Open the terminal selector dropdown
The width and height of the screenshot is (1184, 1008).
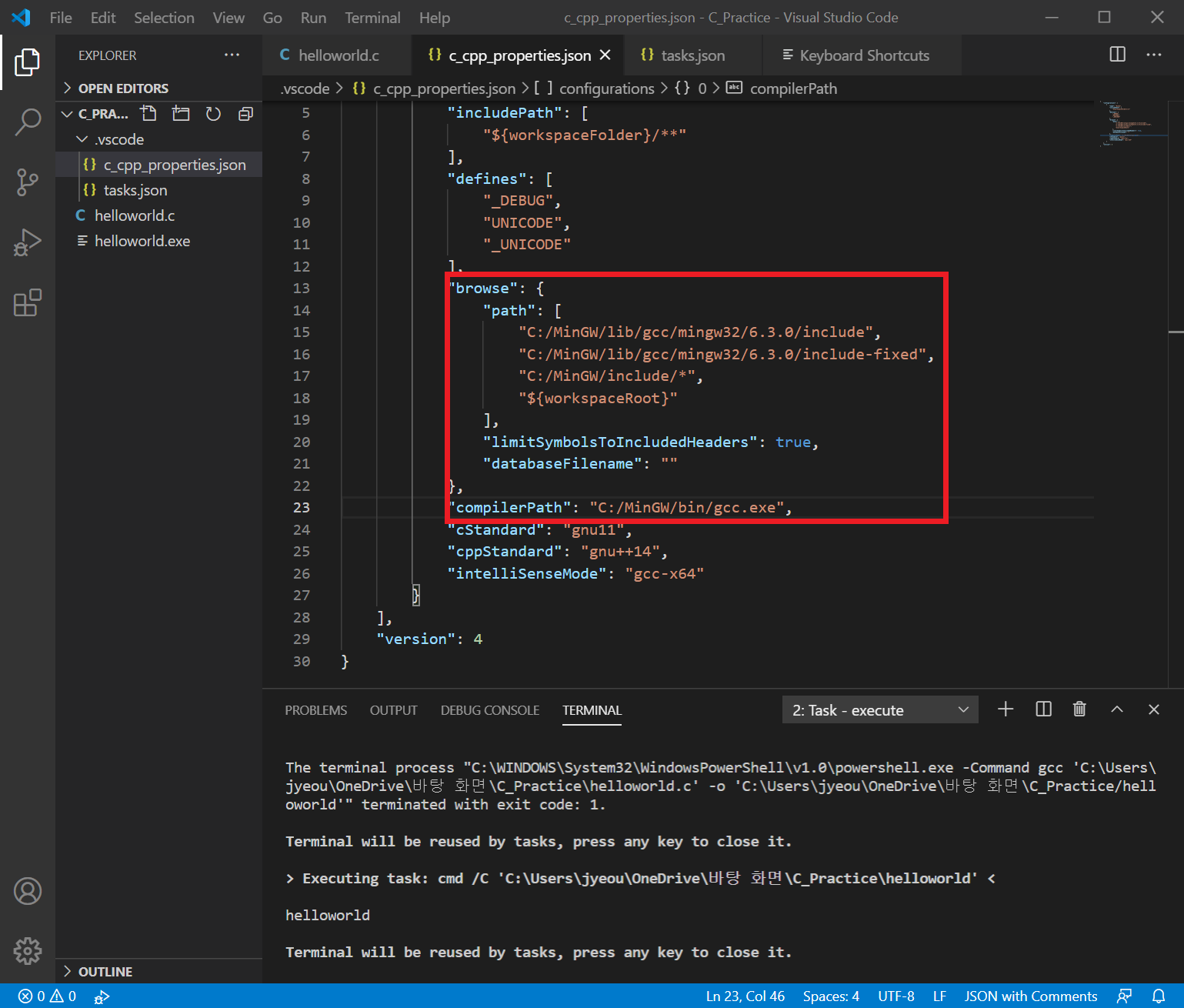click(880, 710)
